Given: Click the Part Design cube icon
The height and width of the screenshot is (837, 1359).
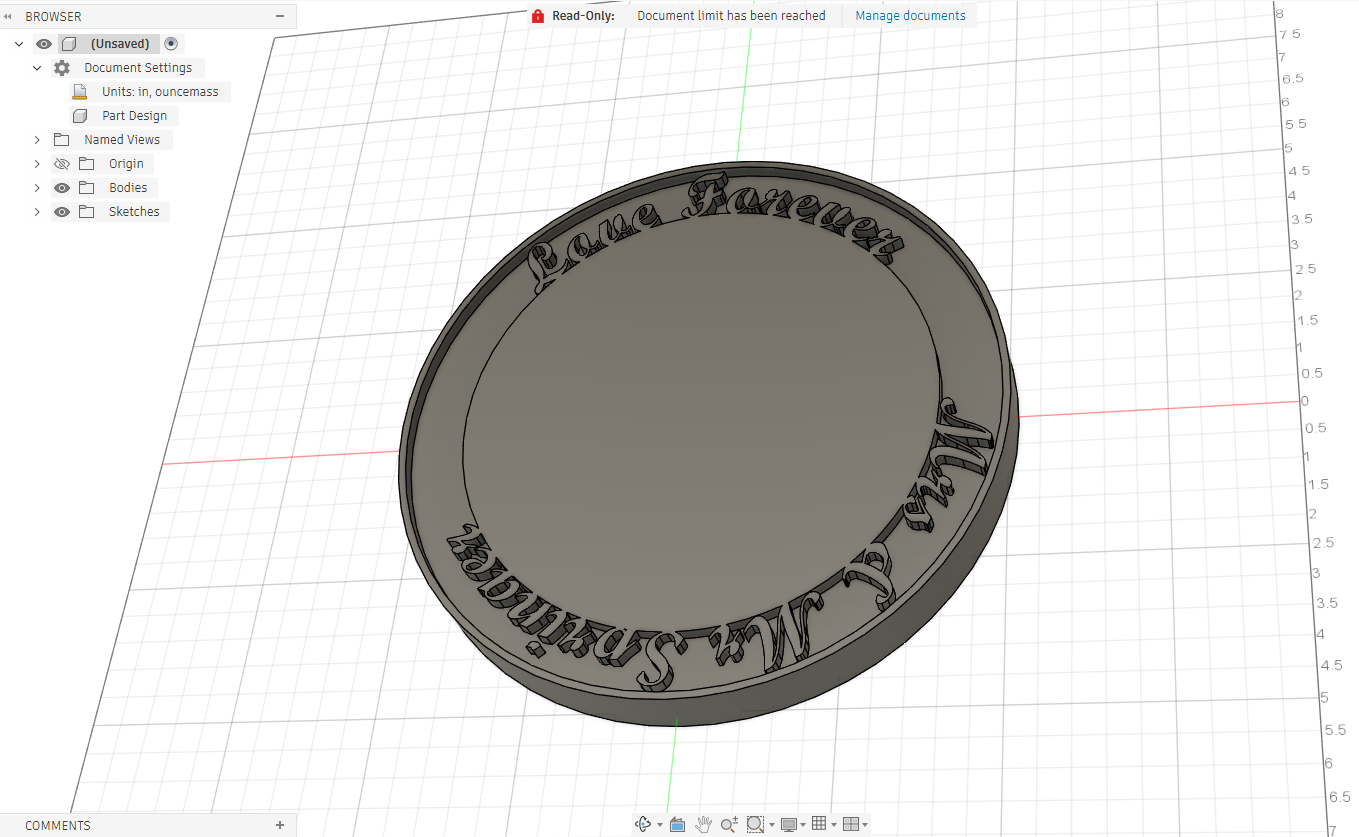Looking at the screenshot, I should click(80, 116).
